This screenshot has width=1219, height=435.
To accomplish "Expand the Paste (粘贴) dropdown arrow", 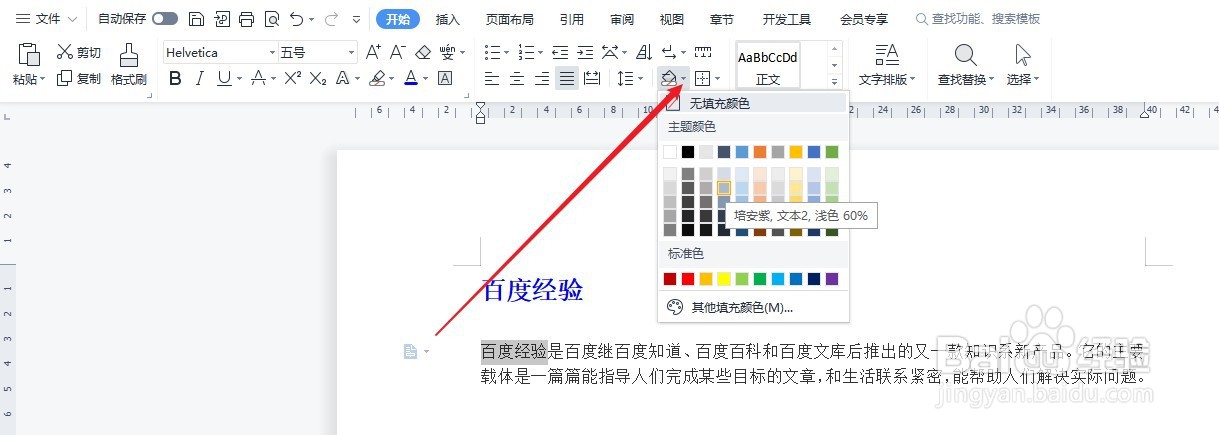I will pos(45,79).
